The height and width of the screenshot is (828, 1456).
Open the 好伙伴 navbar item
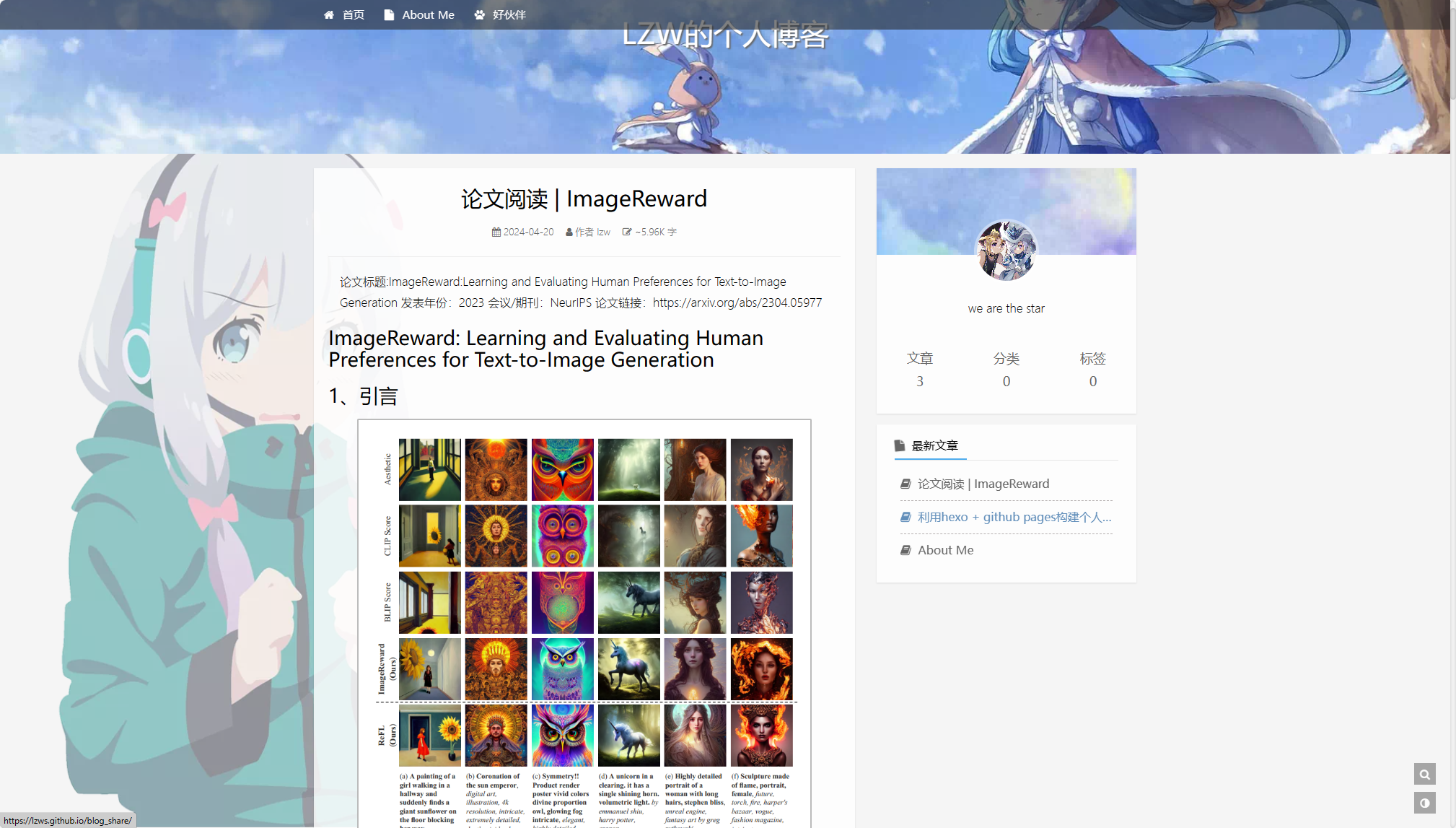509,15
